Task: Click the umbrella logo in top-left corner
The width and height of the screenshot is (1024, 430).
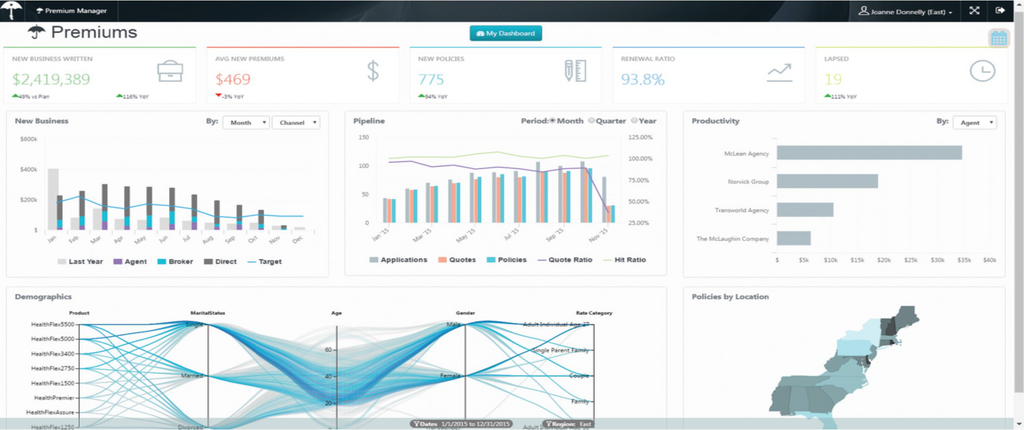Action: (x=12, y=10)
